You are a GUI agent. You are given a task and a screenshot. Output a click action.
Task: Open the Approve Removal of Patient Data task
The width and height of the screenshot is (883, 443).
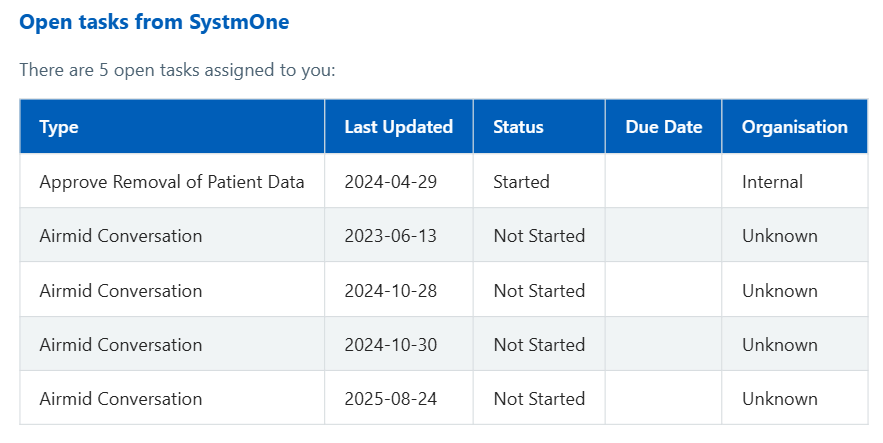coord(172,182)
